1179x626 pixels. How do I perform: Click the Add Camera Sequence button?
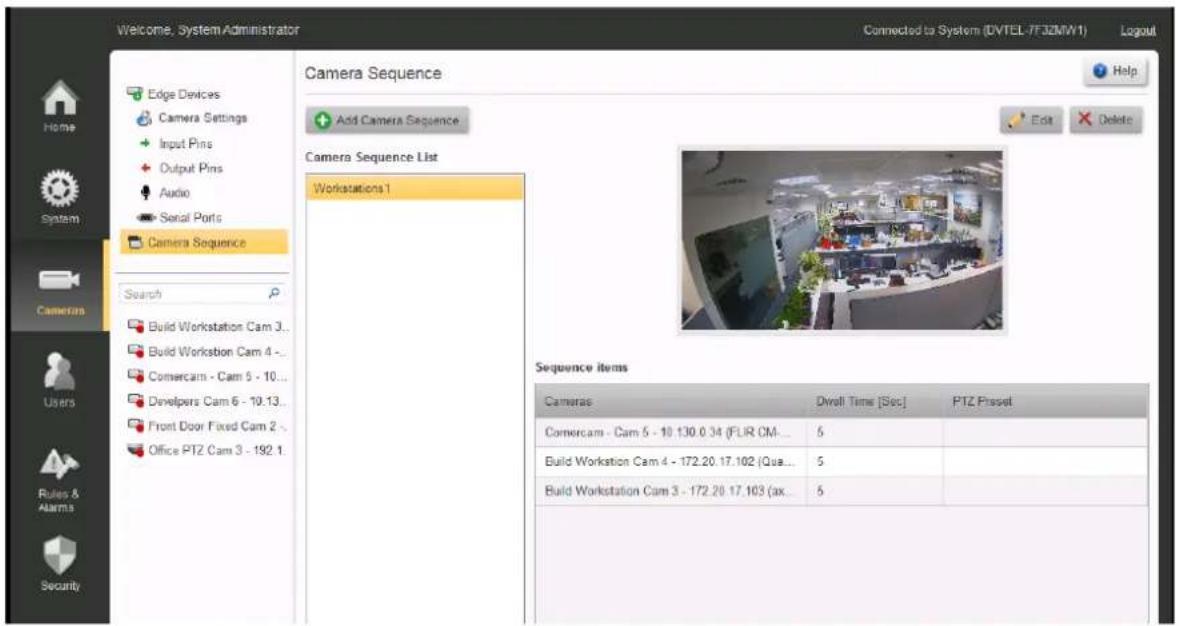[x=387, y=120]
